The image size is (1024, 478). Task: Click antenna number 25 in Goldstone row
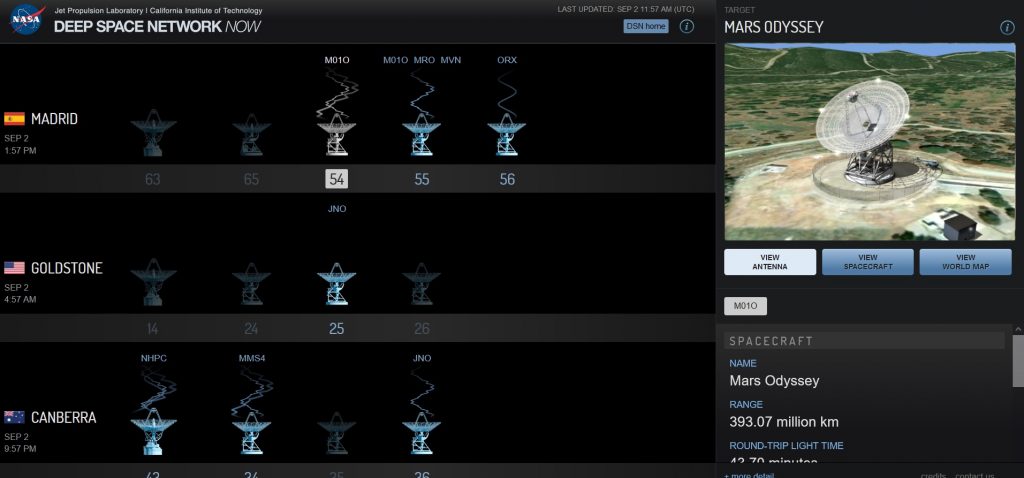[x=336, y=328]
